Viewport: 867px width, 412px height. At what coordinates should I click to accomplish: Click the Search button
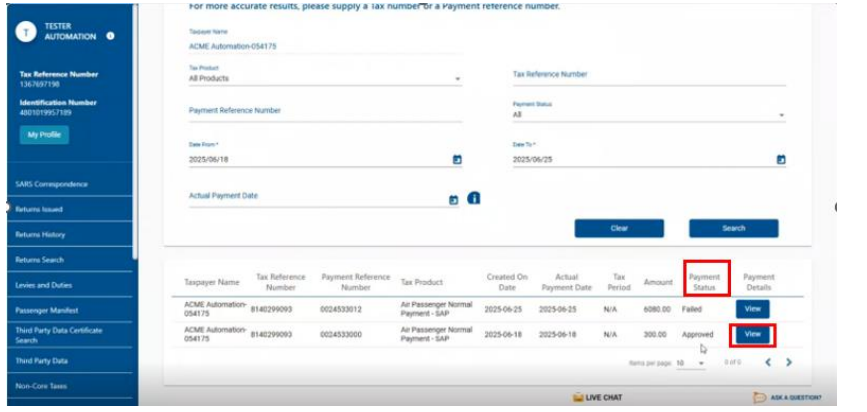click(x=733, y=228)
